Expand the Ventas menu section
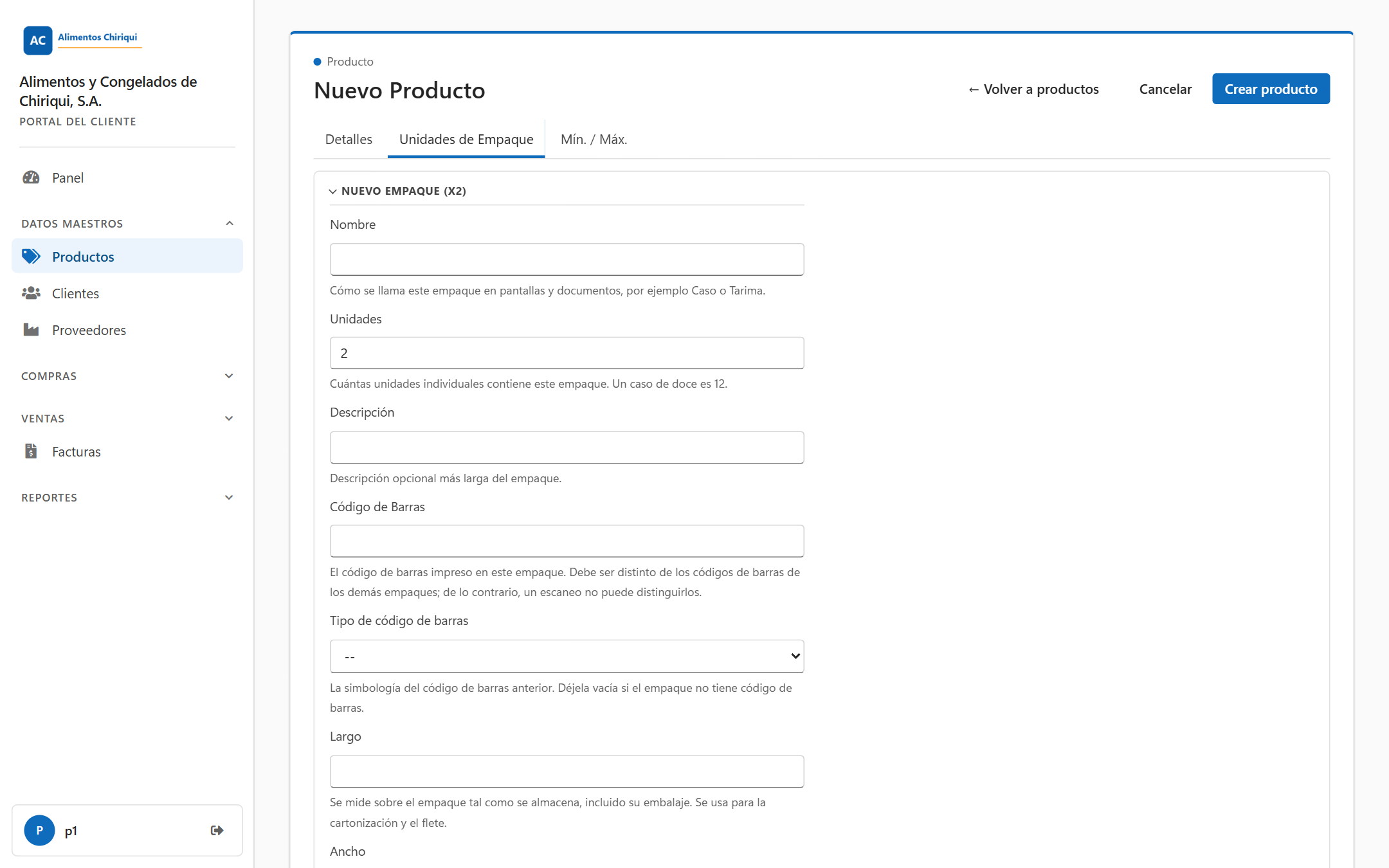This screenshot has width=1389, height=868. (229, 418)
